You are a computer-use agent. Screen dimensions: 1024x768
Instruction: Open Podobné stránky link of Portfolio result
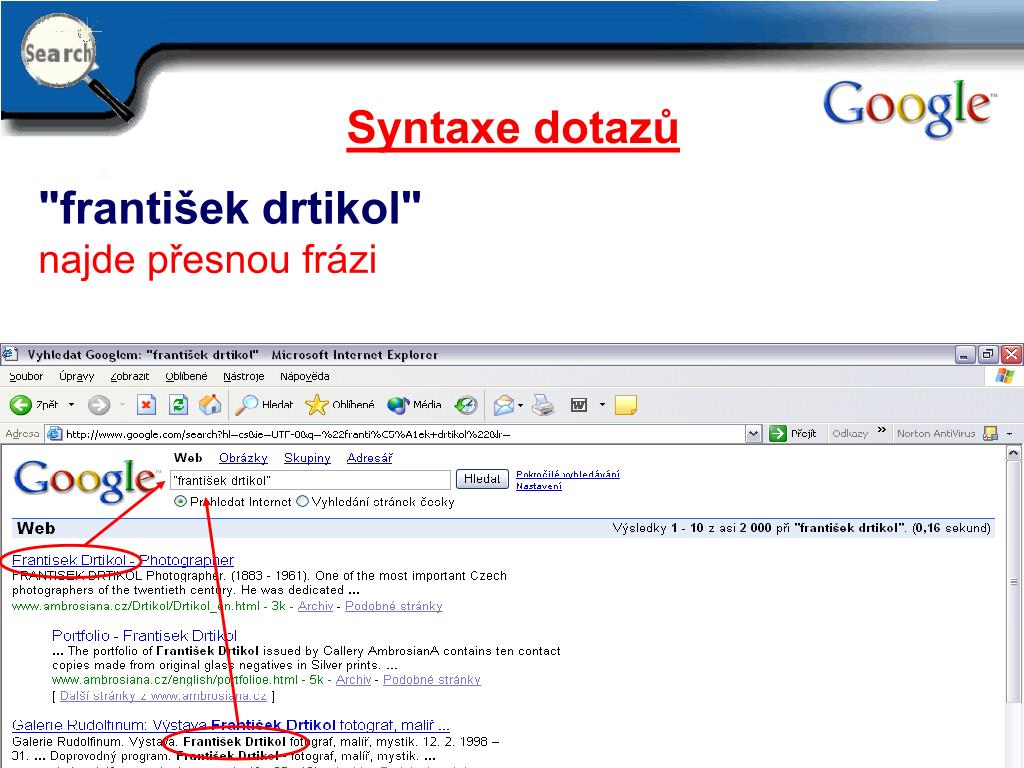432,680
